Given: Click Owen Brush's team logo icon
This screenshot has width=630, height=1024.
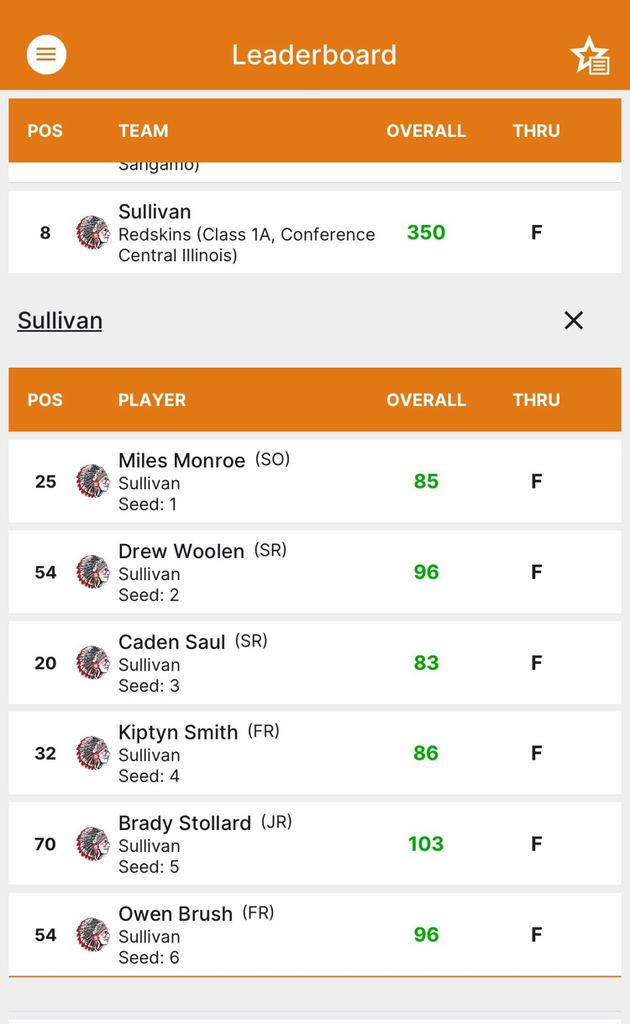Looking at the screenshot, I should tap(93, 935).
